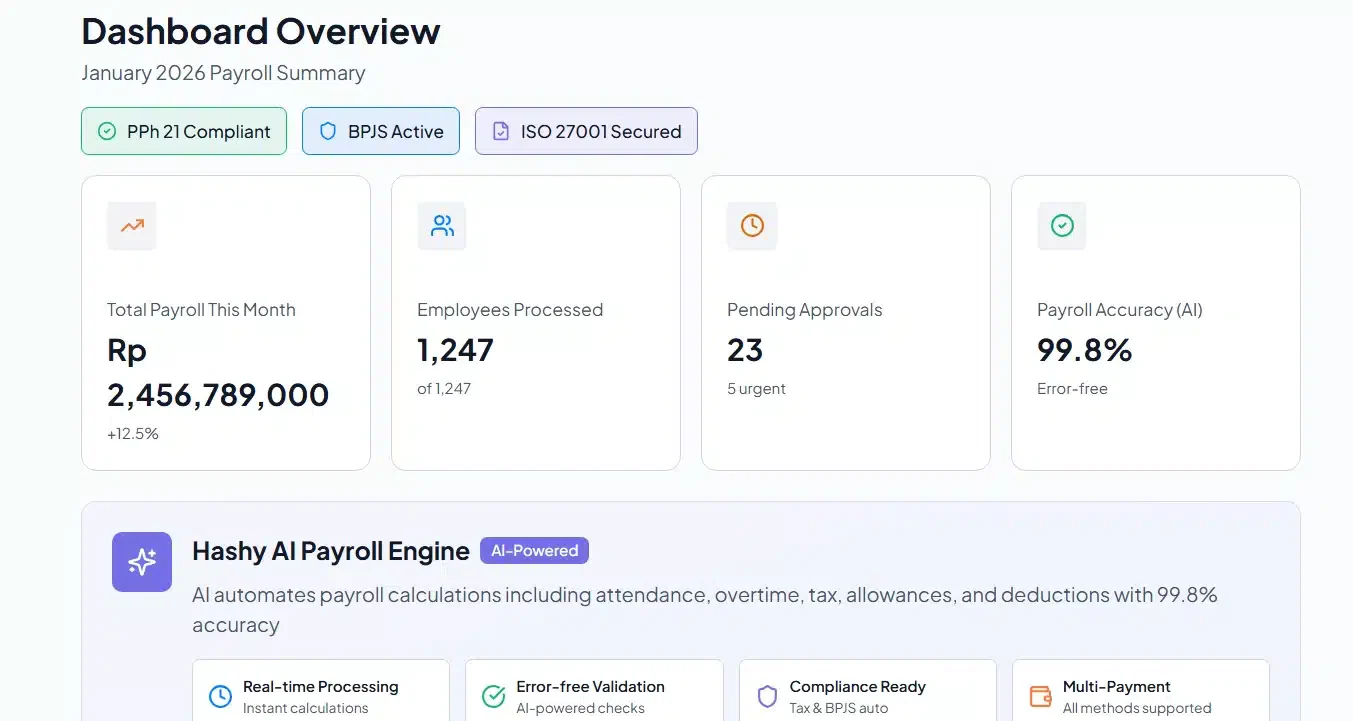
Task: Click the AI-Powered tag
Action: 534,551
